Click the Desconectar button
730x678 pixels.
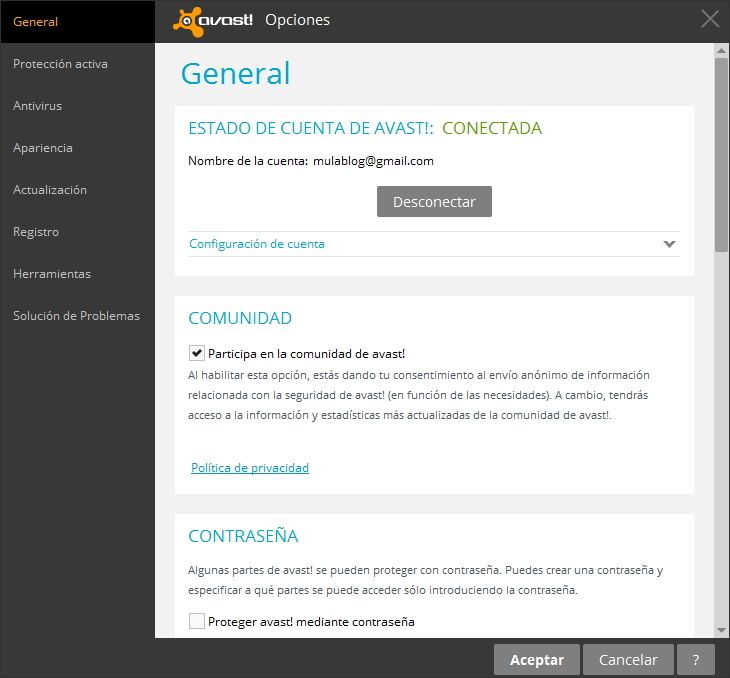(x=434, y=202)
